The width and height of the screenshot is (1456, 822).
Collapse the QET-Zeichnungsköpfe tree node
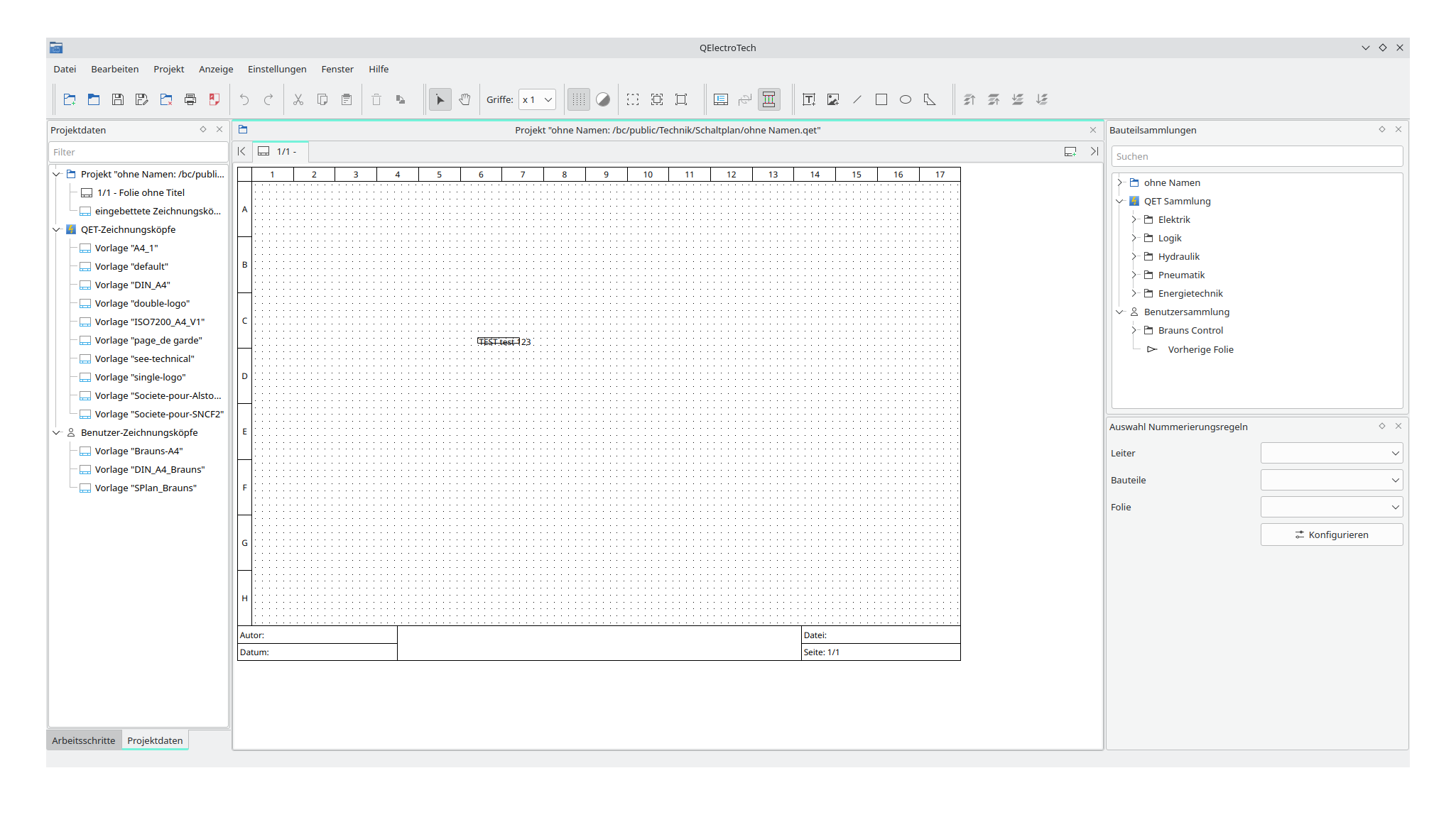[57, 229]
